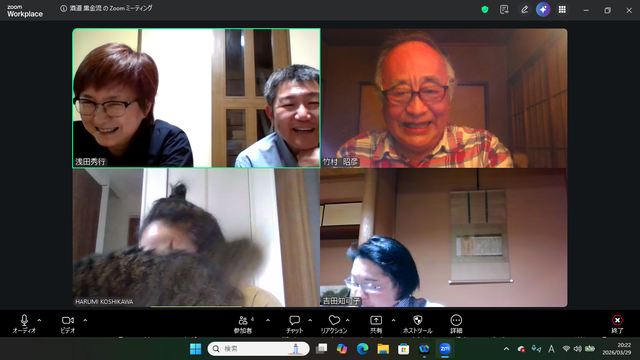Show meeting info via the info icon
Screen dimensions: 640x360
coord(63,9)
